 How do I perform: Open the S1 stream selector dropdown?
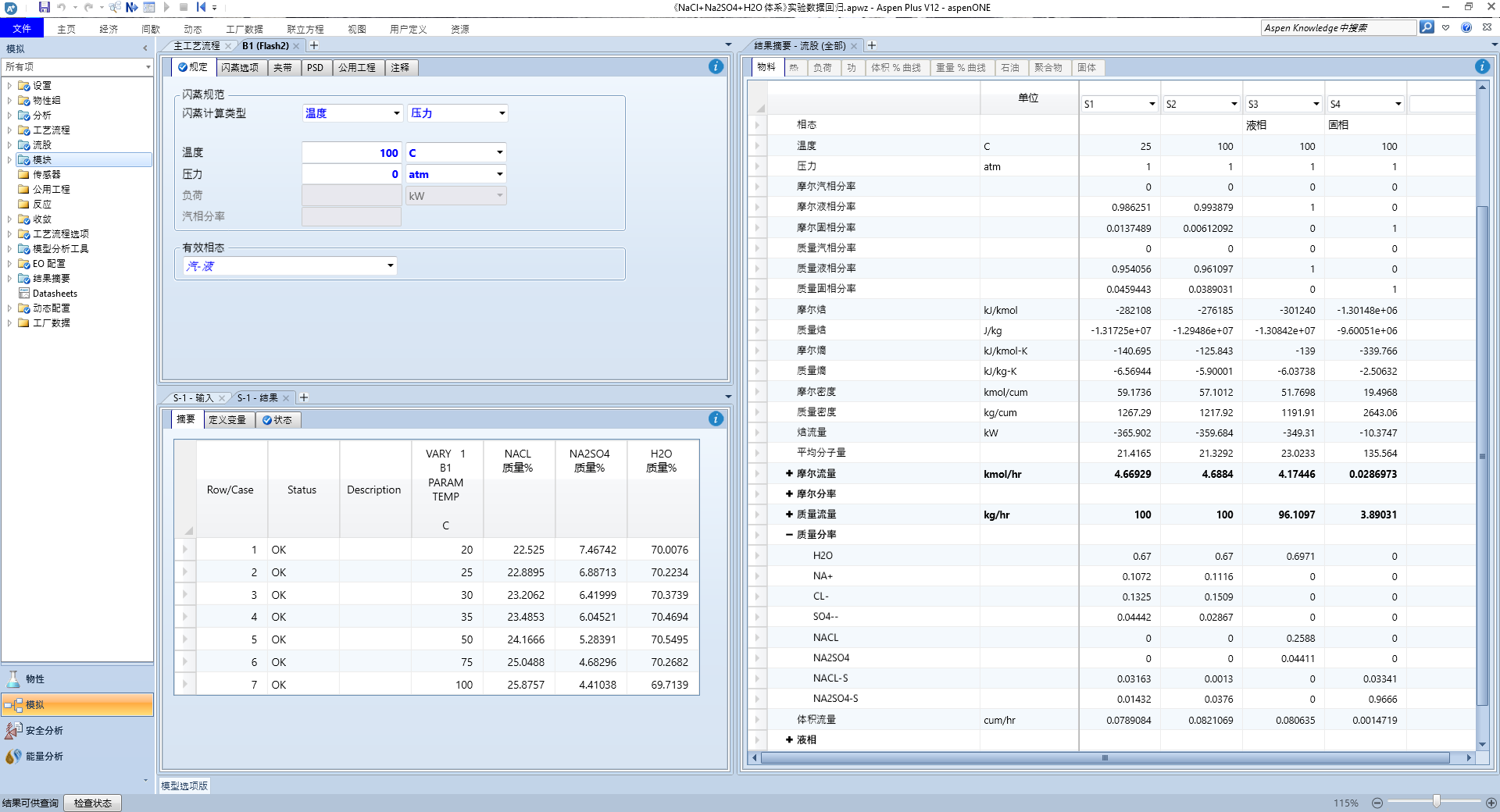click(1152, 104)
